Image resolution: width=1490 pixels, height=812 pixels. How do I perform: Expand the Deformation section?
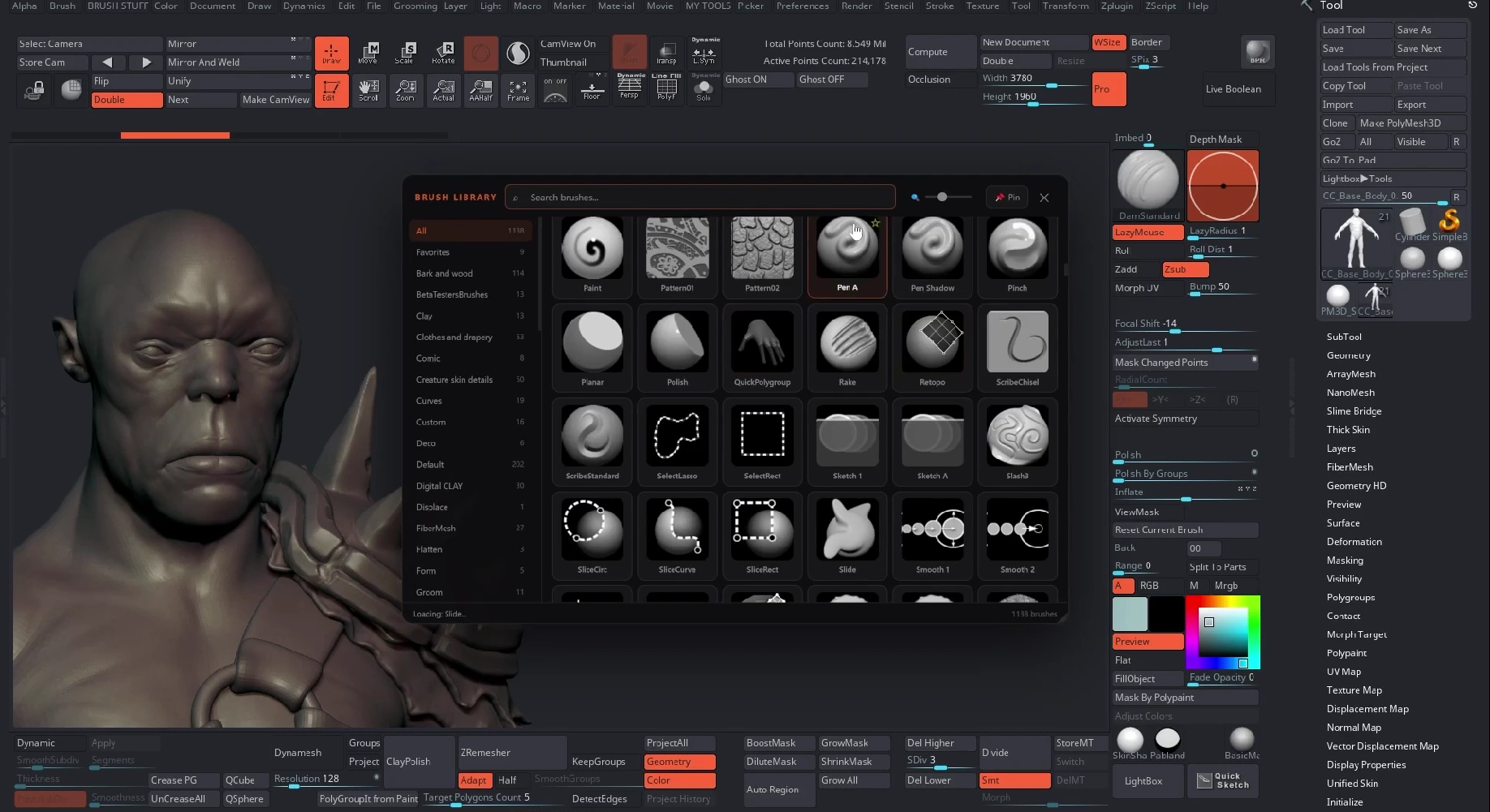[x=1354, y=542]
